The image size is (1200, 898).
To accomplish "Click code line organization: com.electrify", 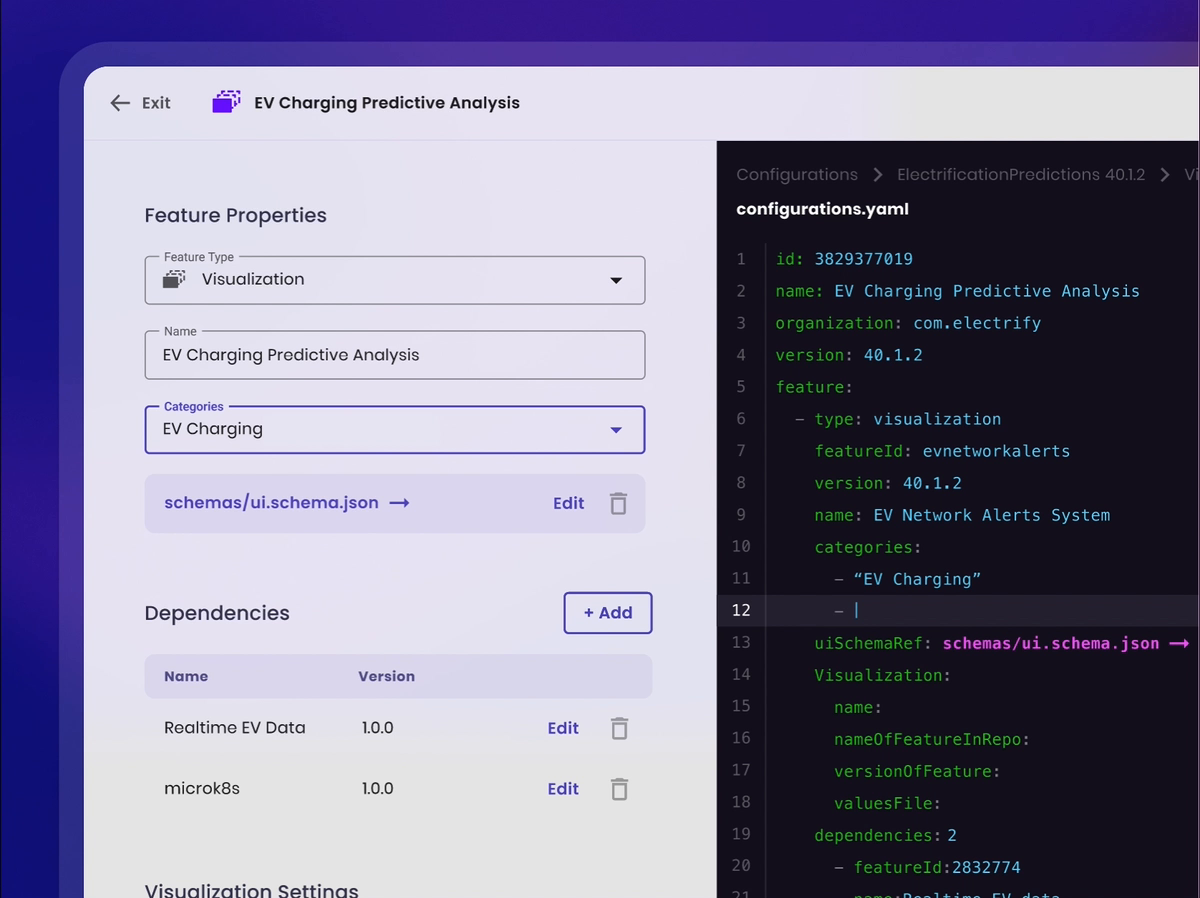I will pos(908,323).
